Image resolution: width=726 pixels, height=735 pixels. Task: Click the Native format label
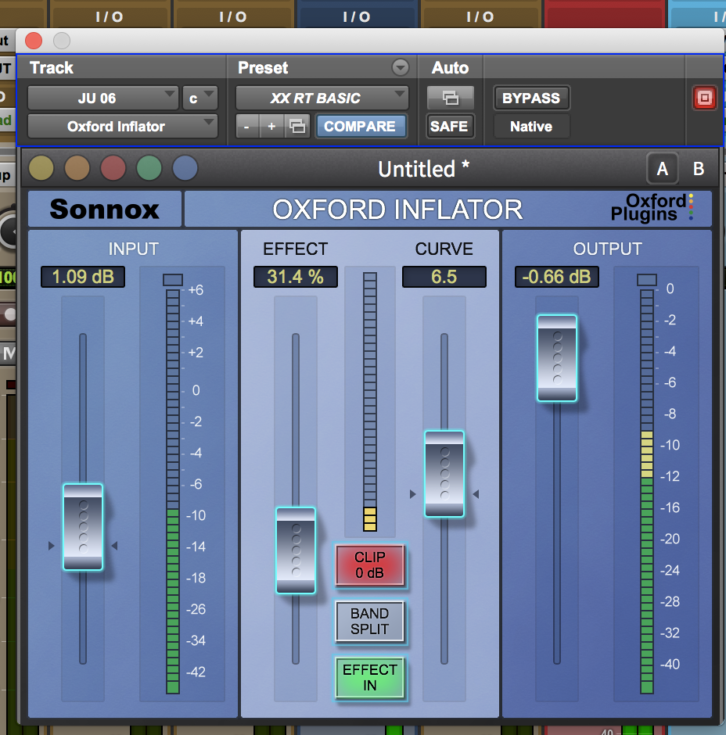pos(531,127)
